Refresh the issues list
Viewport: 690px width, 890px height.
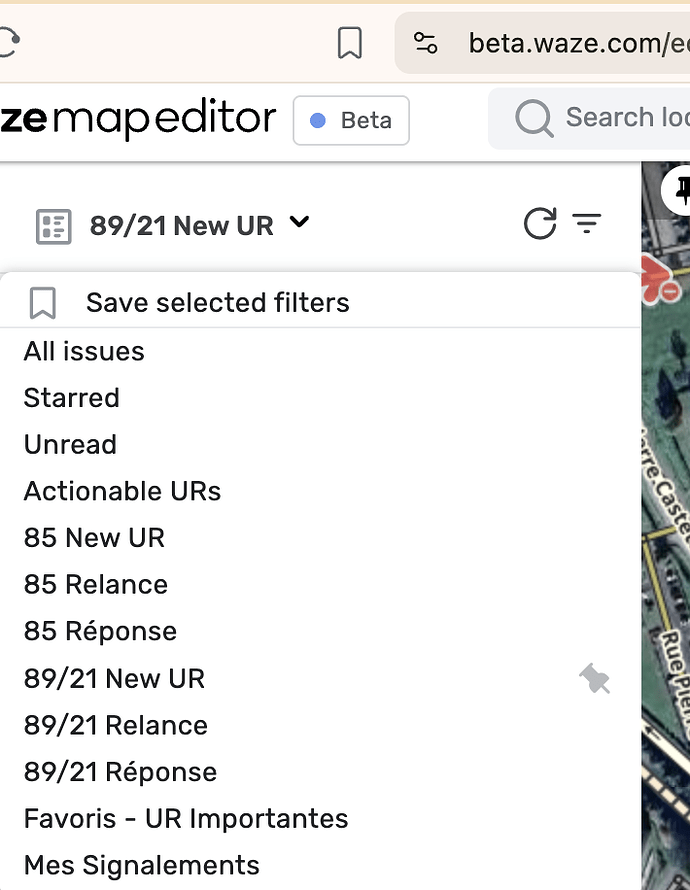540,224
